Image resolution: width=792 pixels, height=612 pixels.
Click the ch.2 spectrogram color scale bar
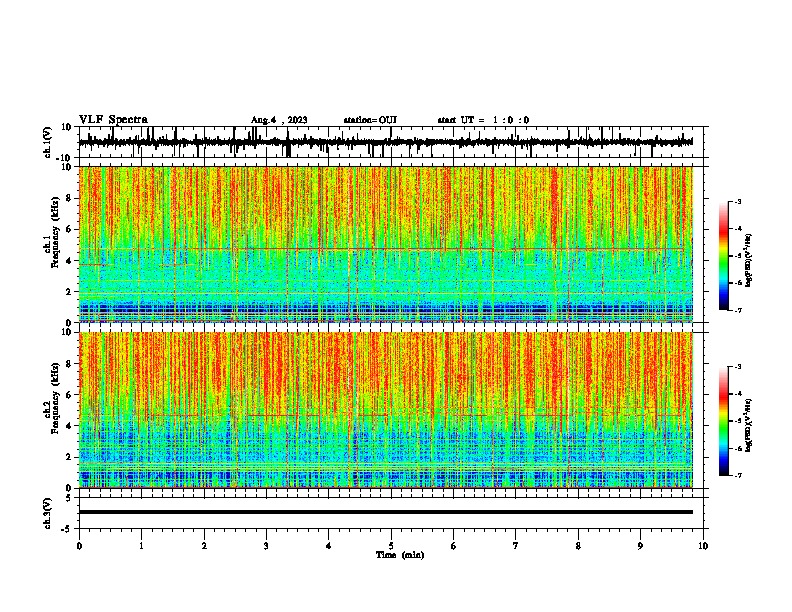723,421
